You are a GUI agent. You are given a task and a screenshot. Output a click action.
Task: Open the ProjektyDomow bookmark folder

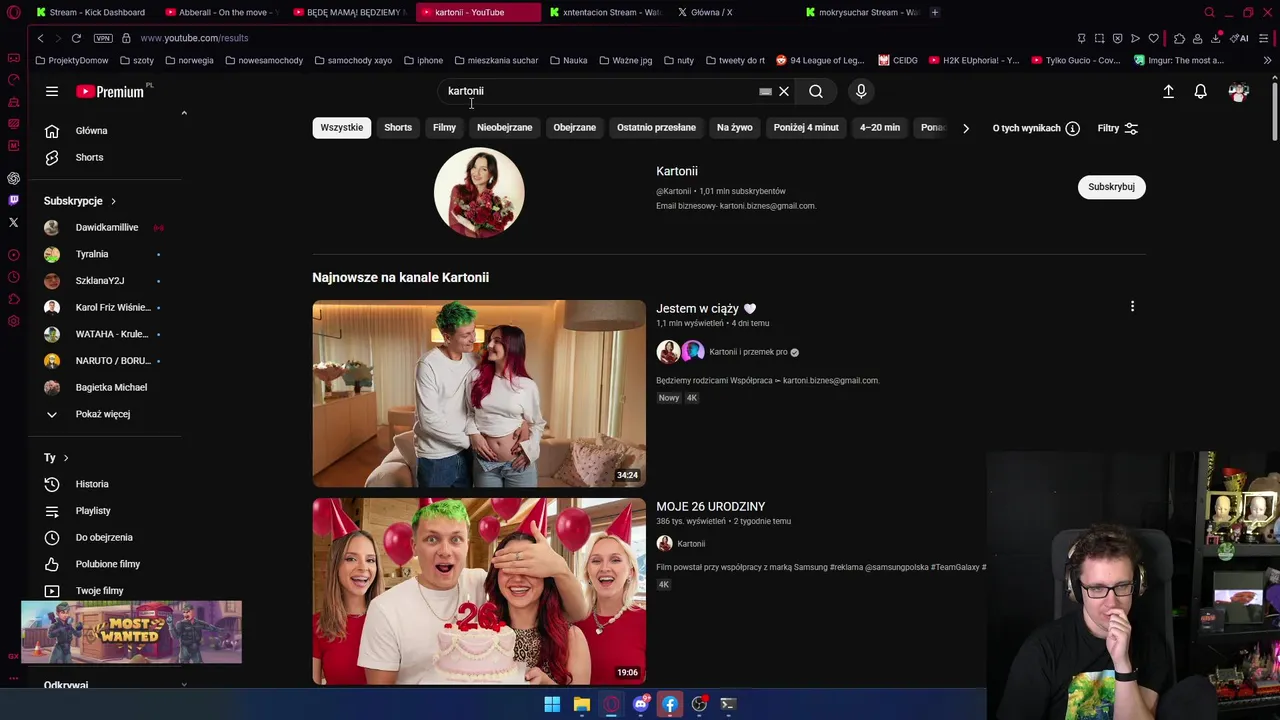[71, 60]
